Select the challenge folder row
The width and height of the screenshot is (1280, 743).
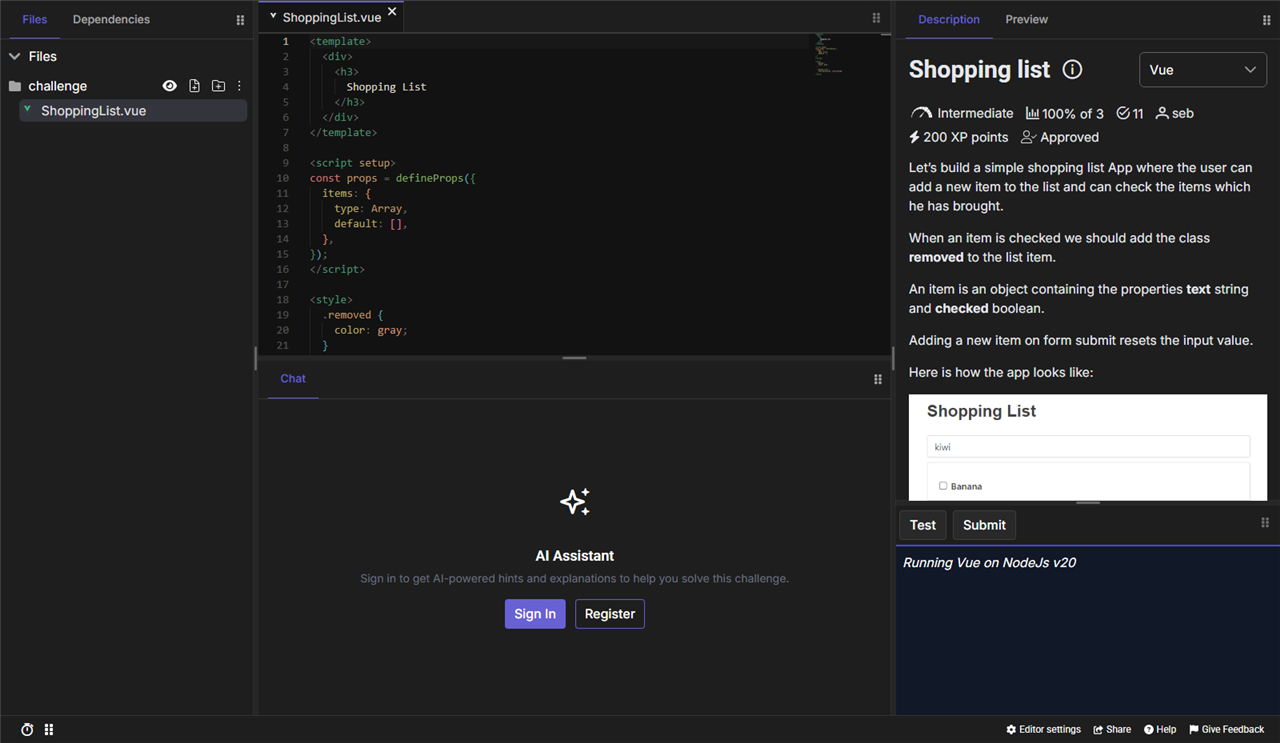tap(126, 86)
